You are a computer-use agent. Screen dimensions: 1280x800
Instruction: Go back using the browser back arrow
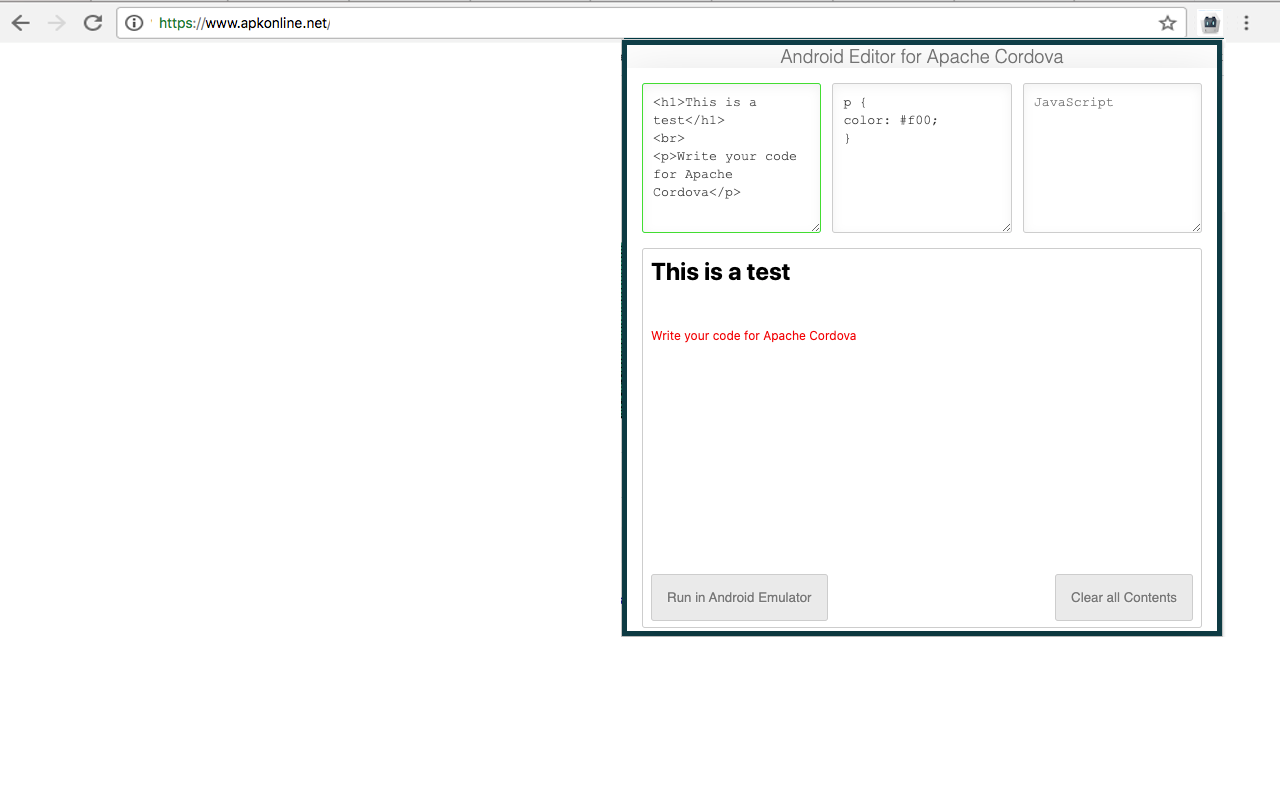(21, 23)
